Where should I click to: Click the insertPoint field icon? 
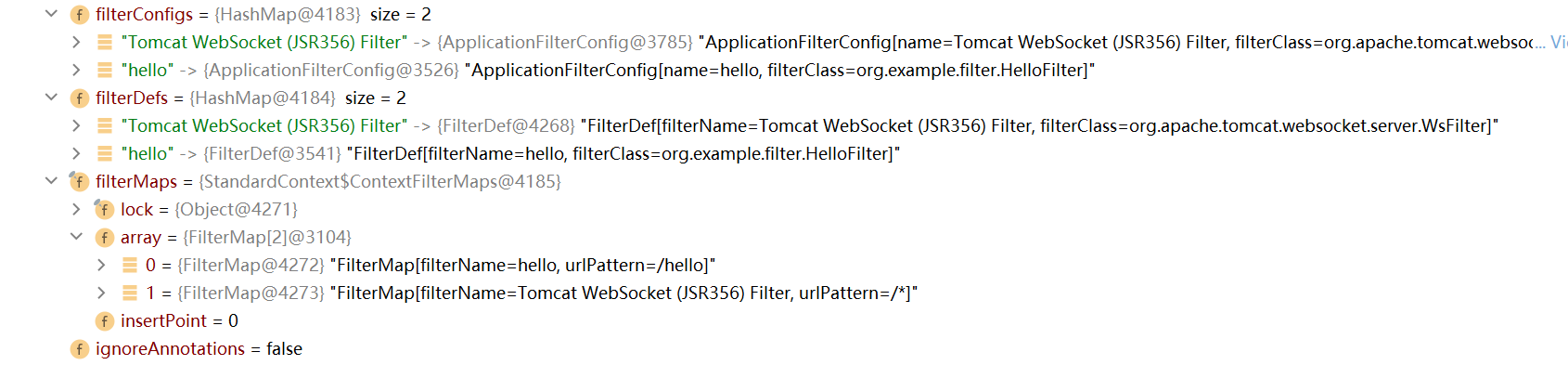[105, 321]
